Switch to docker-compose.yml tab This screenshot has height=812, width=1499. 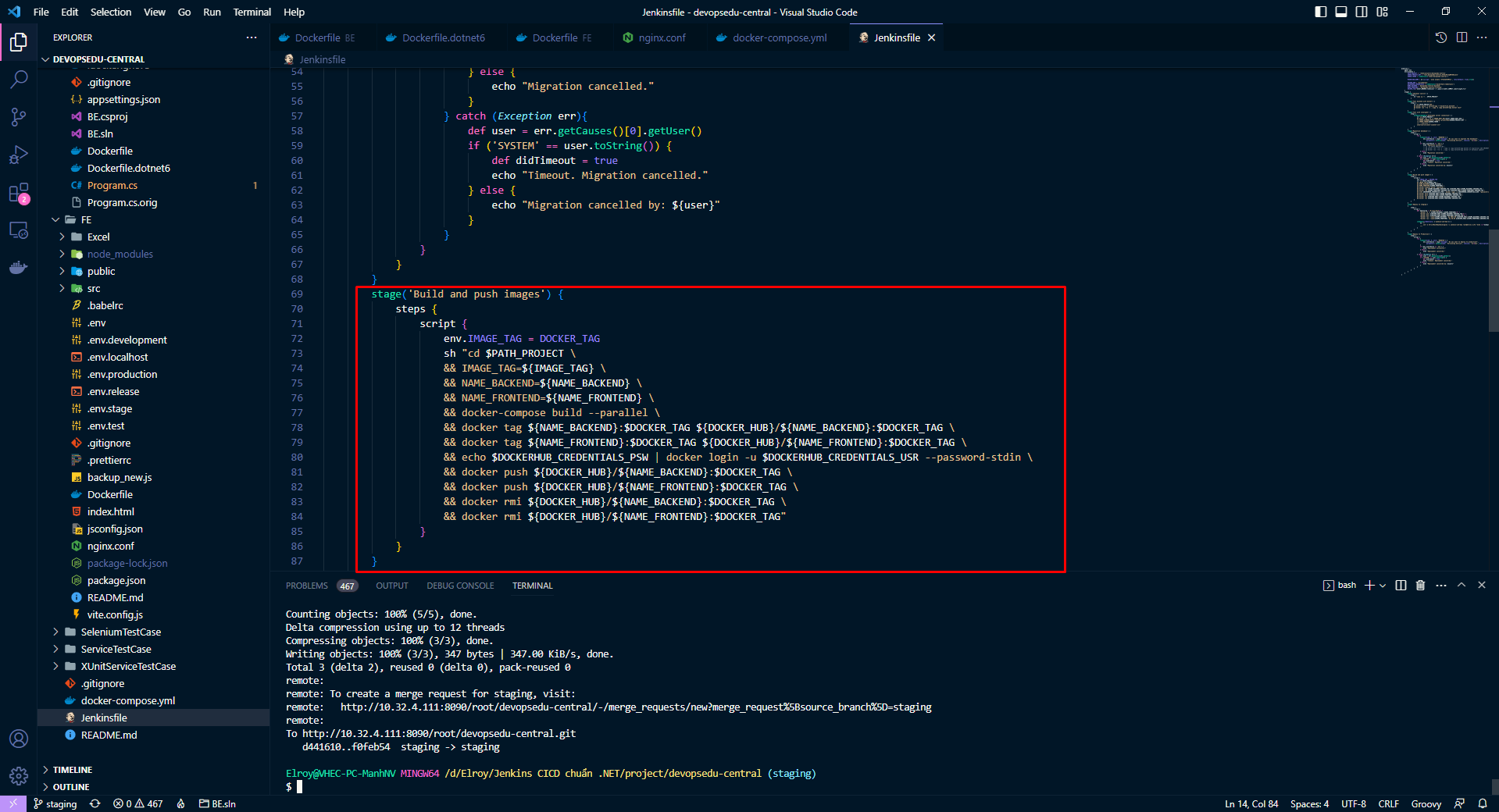click(772, 37)
